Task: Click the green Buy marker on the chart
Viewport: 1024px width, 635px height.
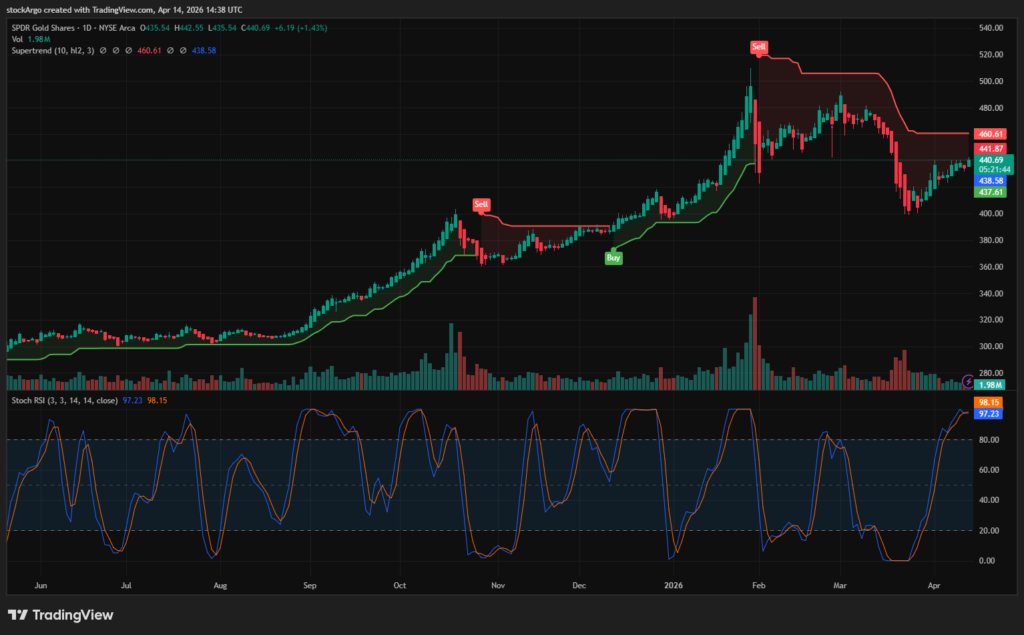Action: pyautogui.click(x=613, y=257)
